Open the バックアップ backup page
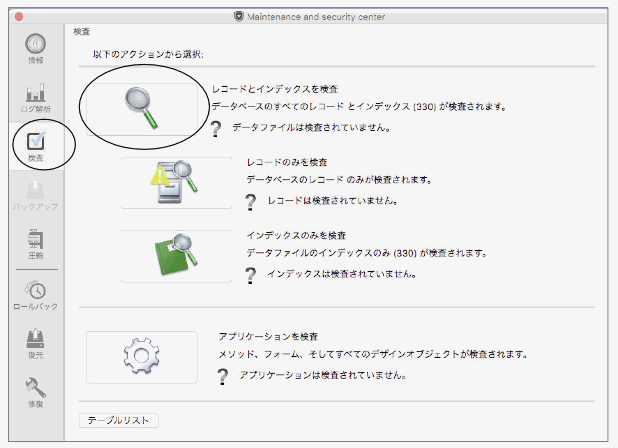This screenshot has height=448, width=618. coord(36,192)
